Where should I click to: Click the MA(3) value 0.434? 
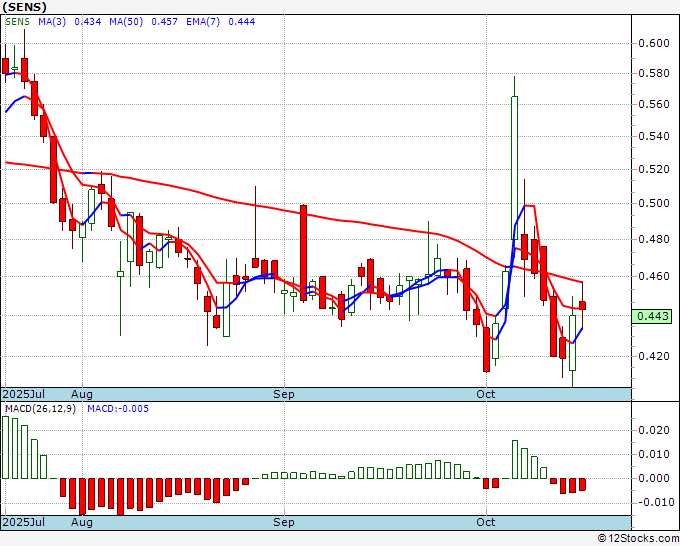[x=88, y=22]
